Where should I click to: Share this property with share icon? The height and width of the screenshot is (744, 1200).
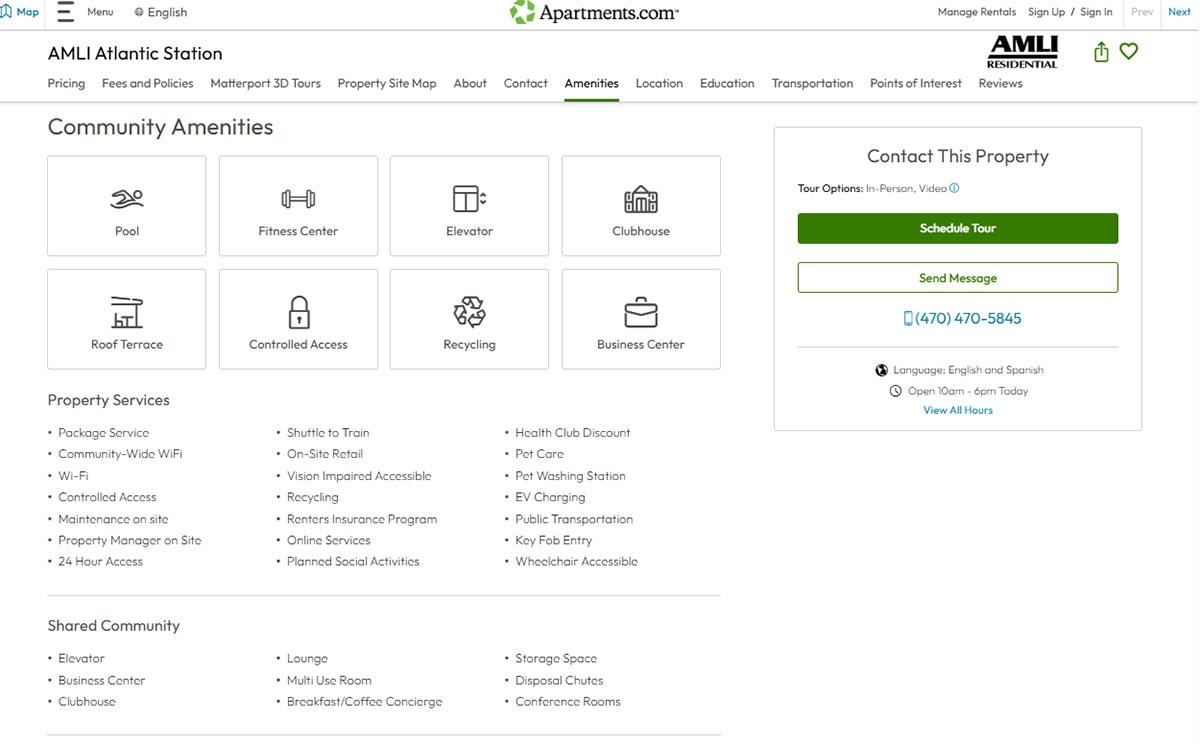[1101, 52]
